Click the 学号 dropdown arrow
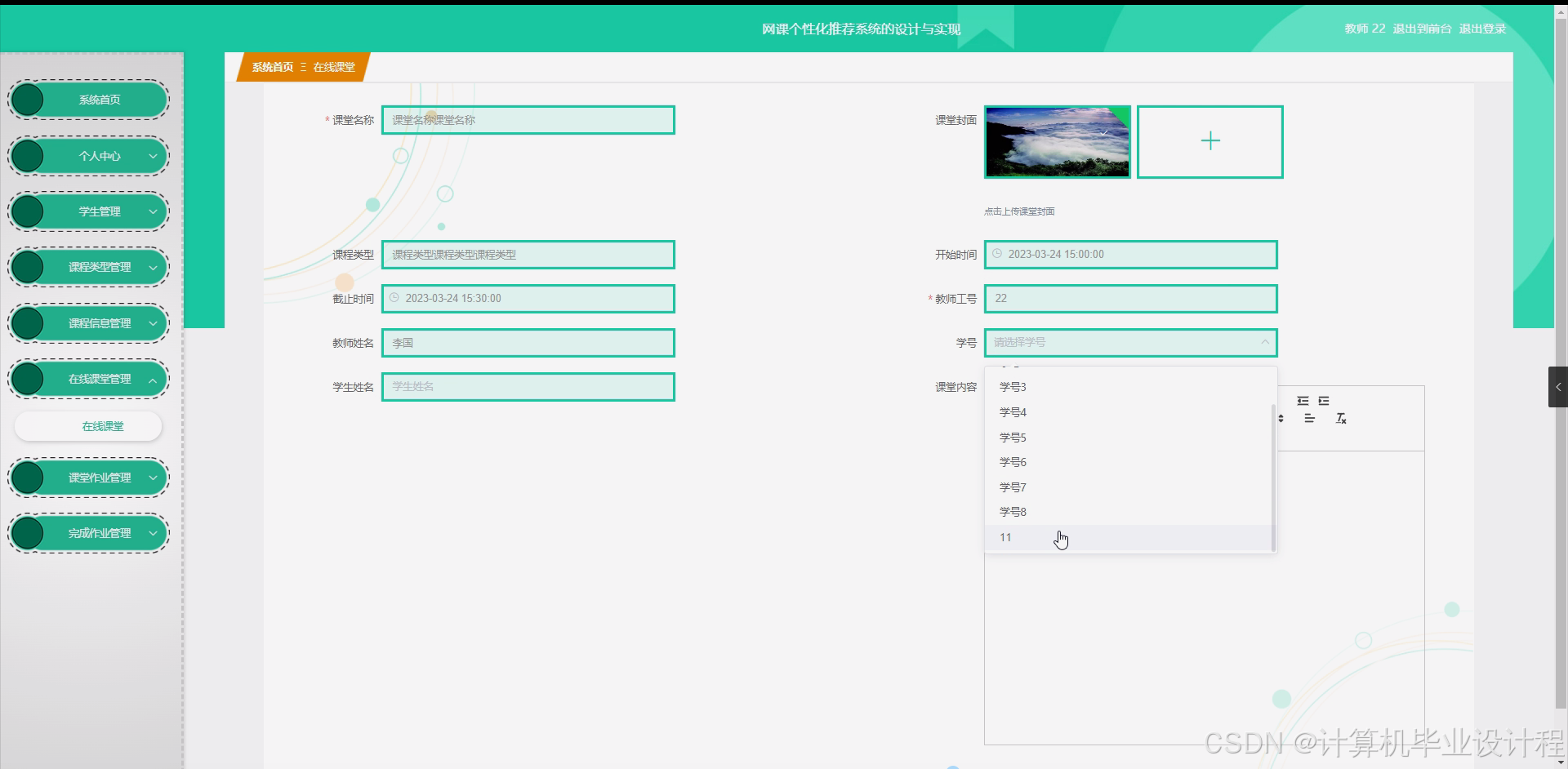Image resolution: width=1568 pixels, height=769 pixels. pos(1265,342)
